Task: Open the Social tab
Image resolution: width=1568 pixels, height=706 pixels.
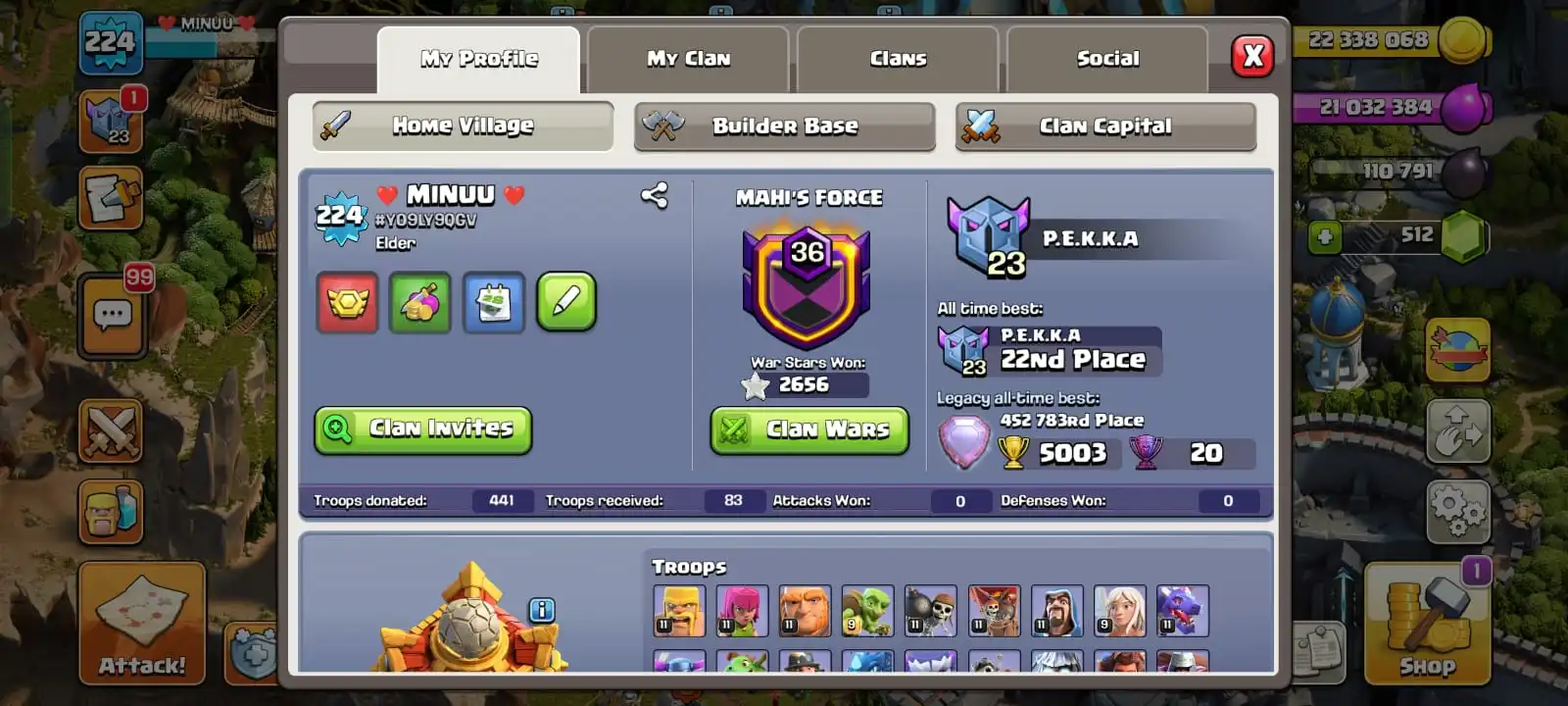Action: pyautogui.click(x=1107, y=59)
